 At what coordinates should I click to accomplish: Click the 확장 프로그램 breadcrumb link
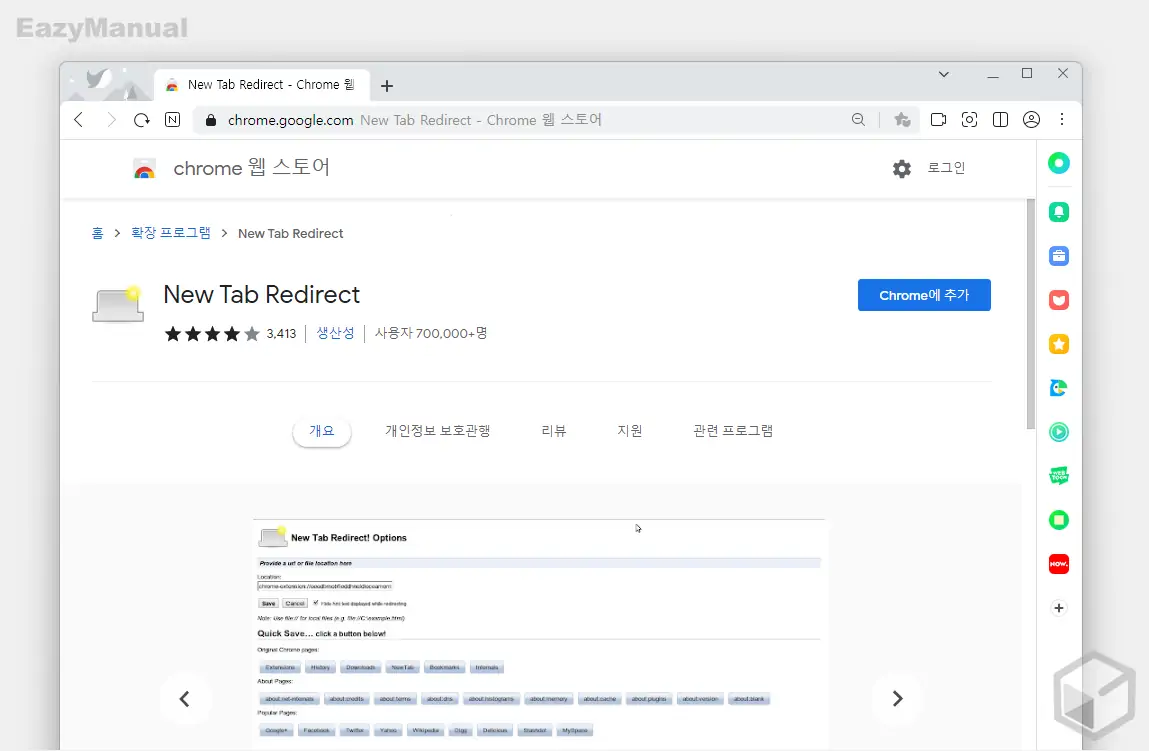coord(171,233)
